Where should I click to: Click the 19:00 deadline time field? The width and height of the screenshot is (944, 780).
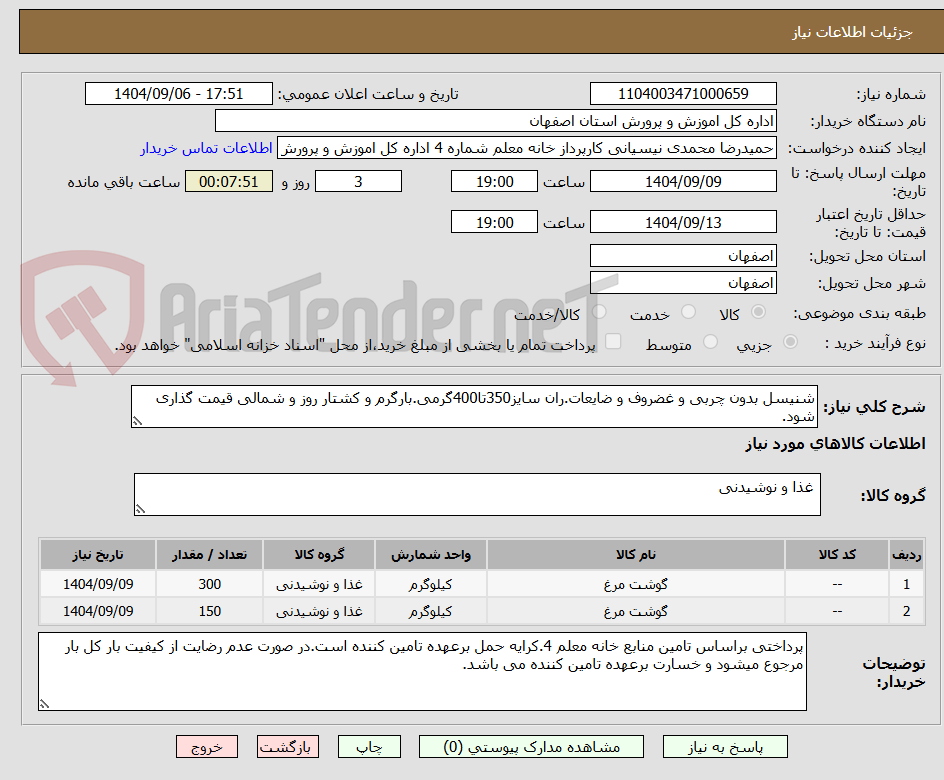point(495,181)
